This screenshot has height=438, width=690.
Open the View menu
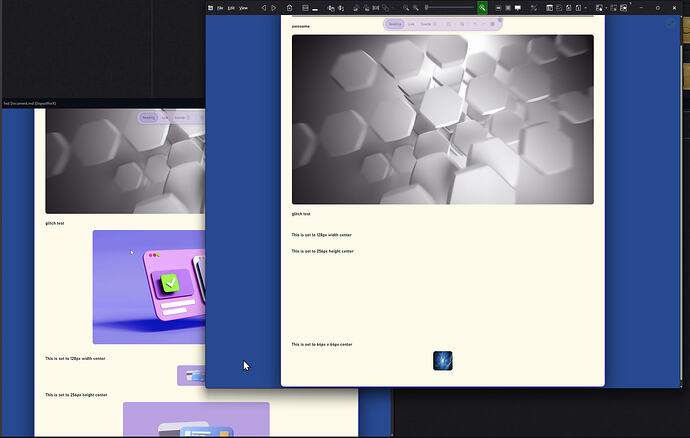pos(243,8)
